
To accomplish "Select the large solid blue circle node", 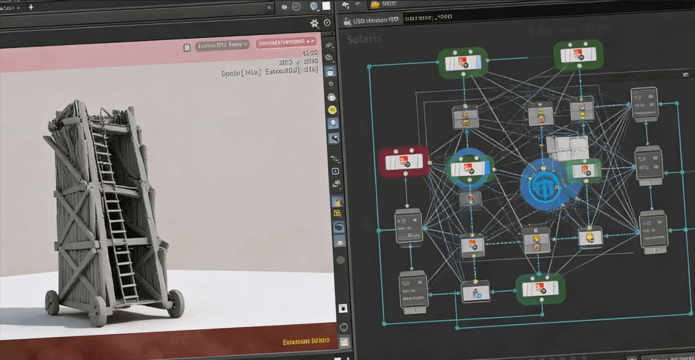I will point(545,184).
